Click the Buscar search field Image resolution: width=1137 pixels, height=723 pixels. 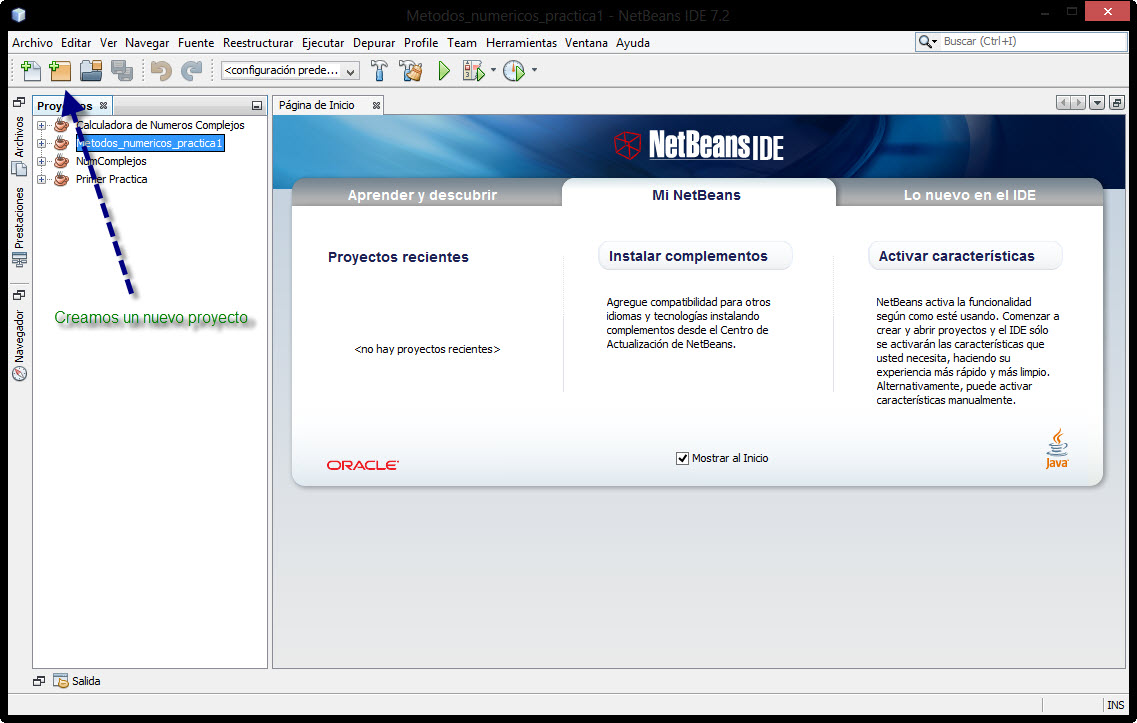[x=1033, y=41]
